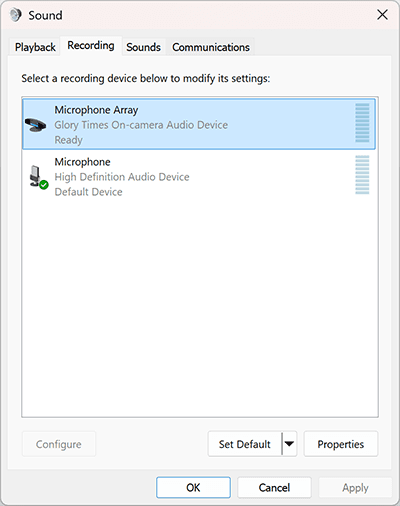Confirm with the OK button
This screenshot has height=506, width=400.
click(x=193, y=487)
